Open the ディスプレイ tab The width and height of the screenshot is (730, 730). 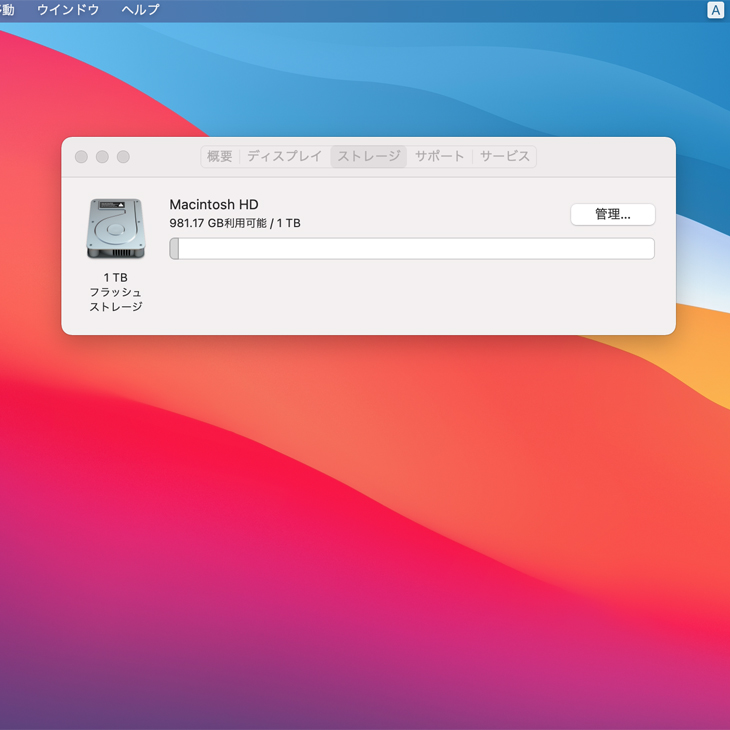284,157
